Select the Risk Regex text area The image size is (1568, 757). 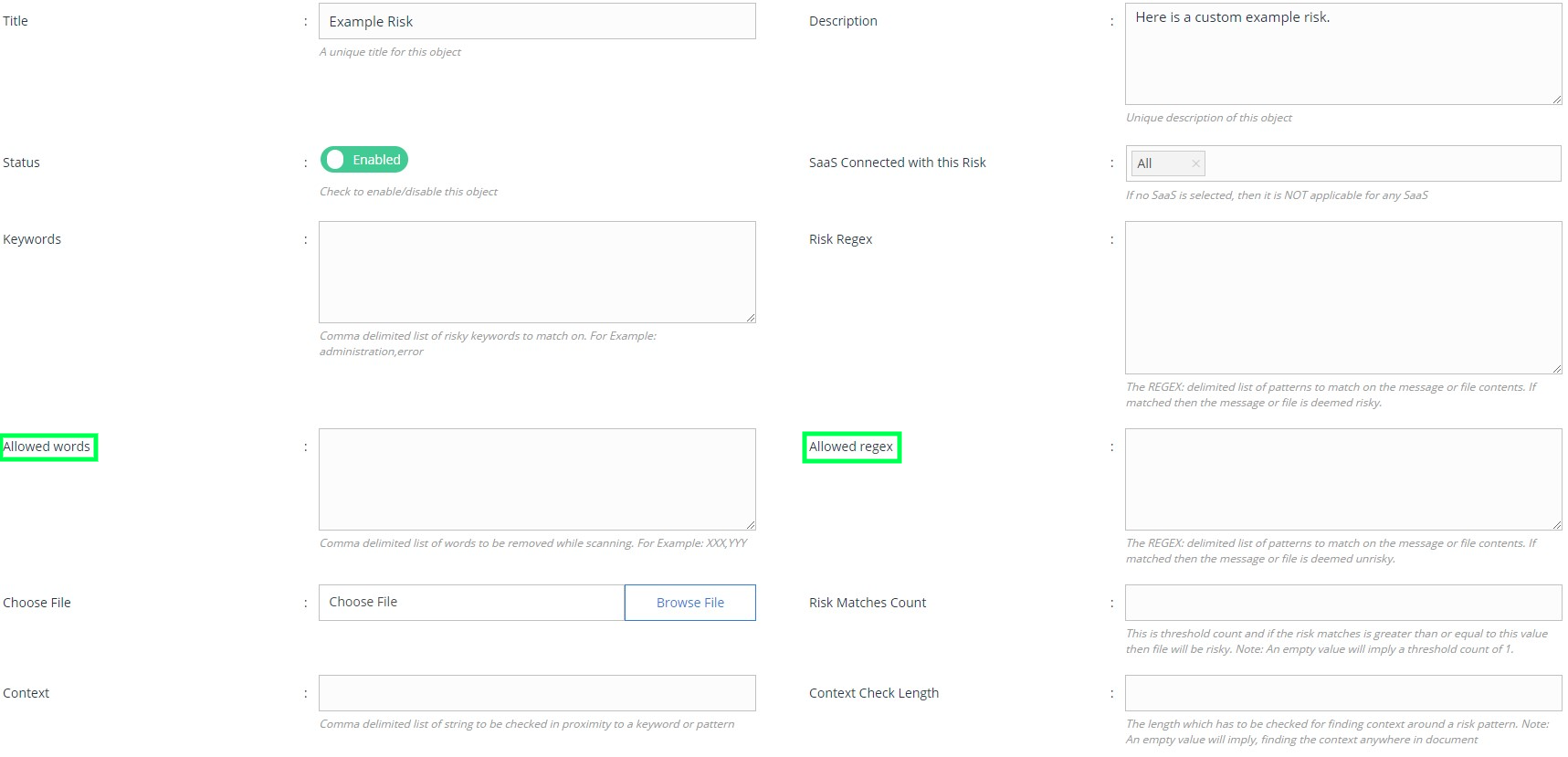1342,297
